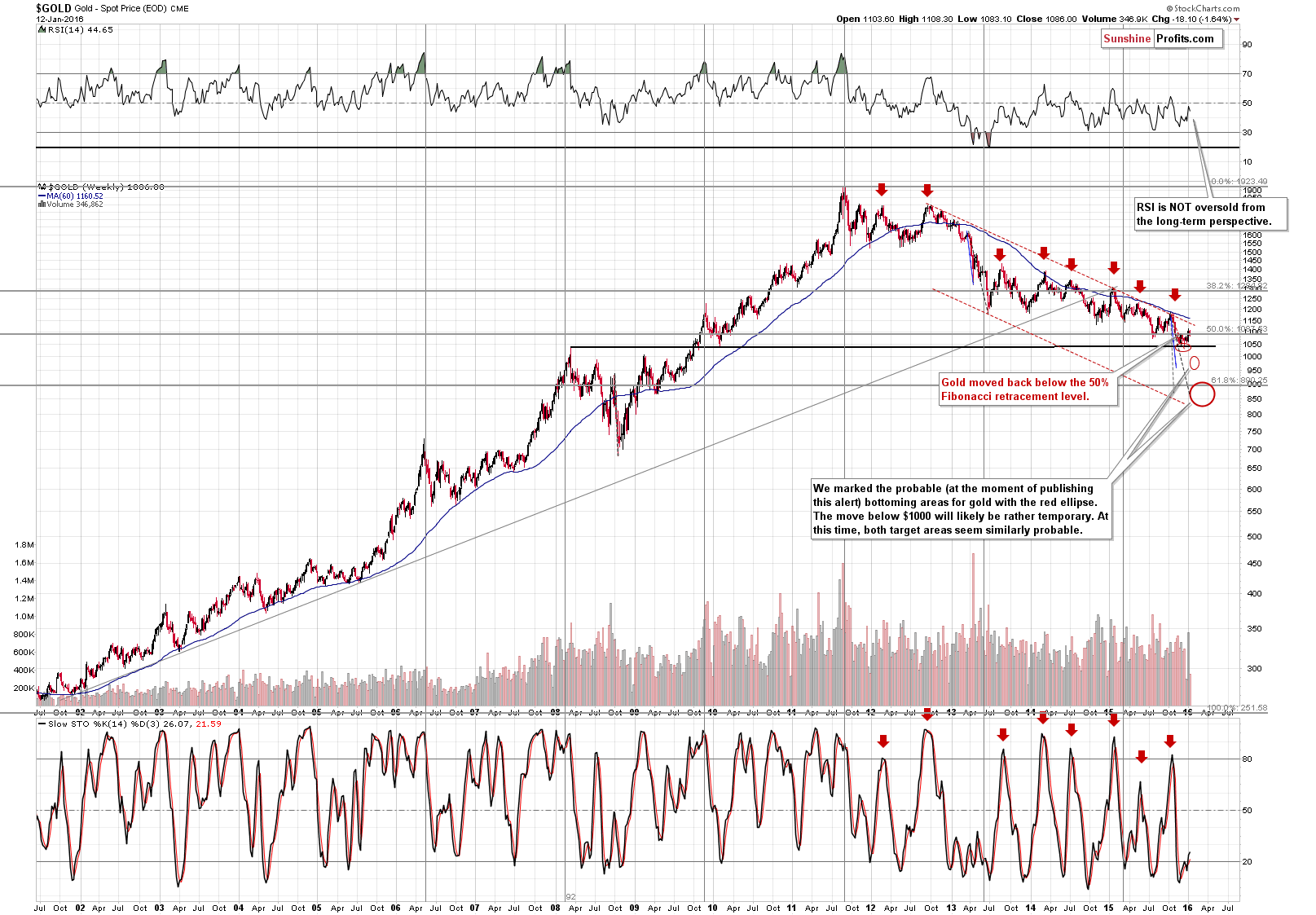Click the Sunshine Profits.com logo
The height and width of the screenshot is (915, 1316).
point(1162,39)
